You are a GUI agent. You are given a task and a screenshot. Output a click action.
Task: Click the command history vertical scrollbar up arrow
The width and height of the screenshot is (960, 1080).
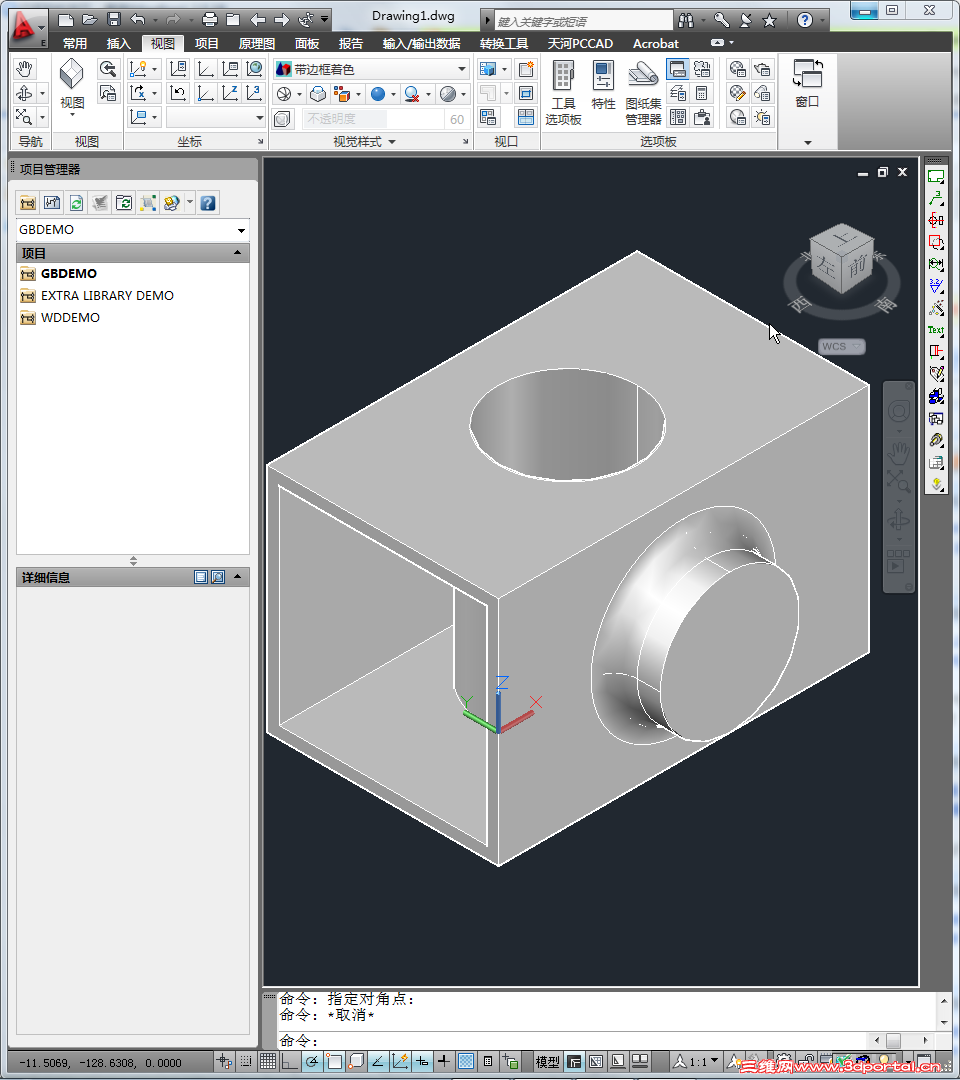pos(944,1001)
